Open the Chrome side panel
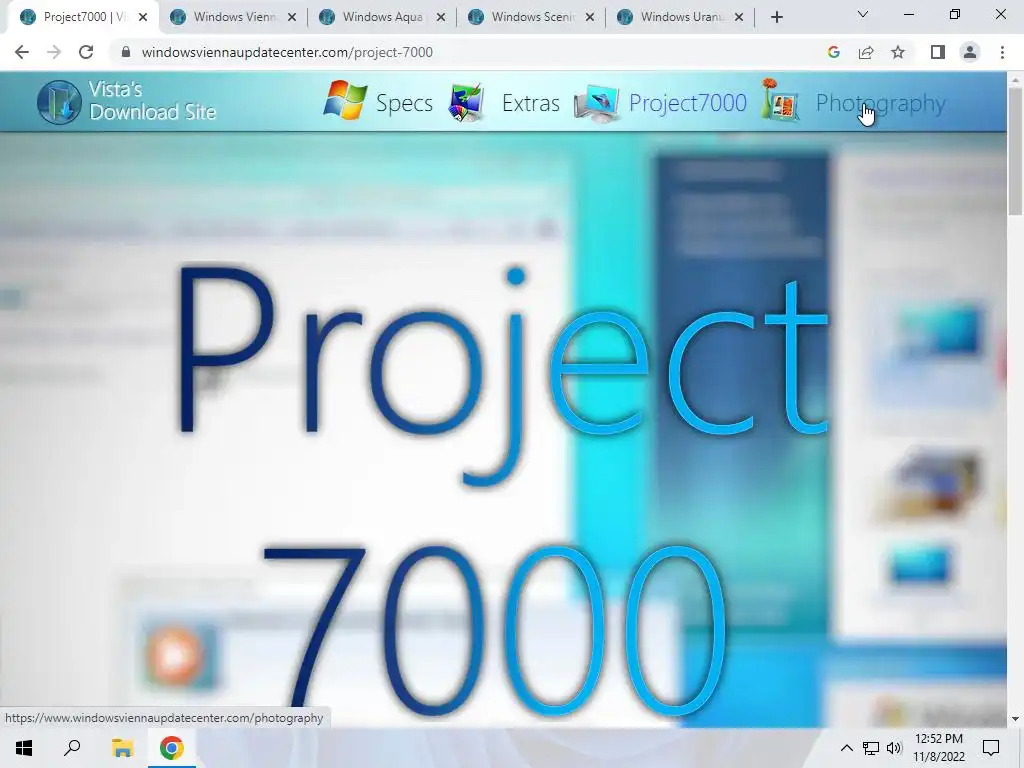This screenshot has height=768, width=1024. point(938,52)
